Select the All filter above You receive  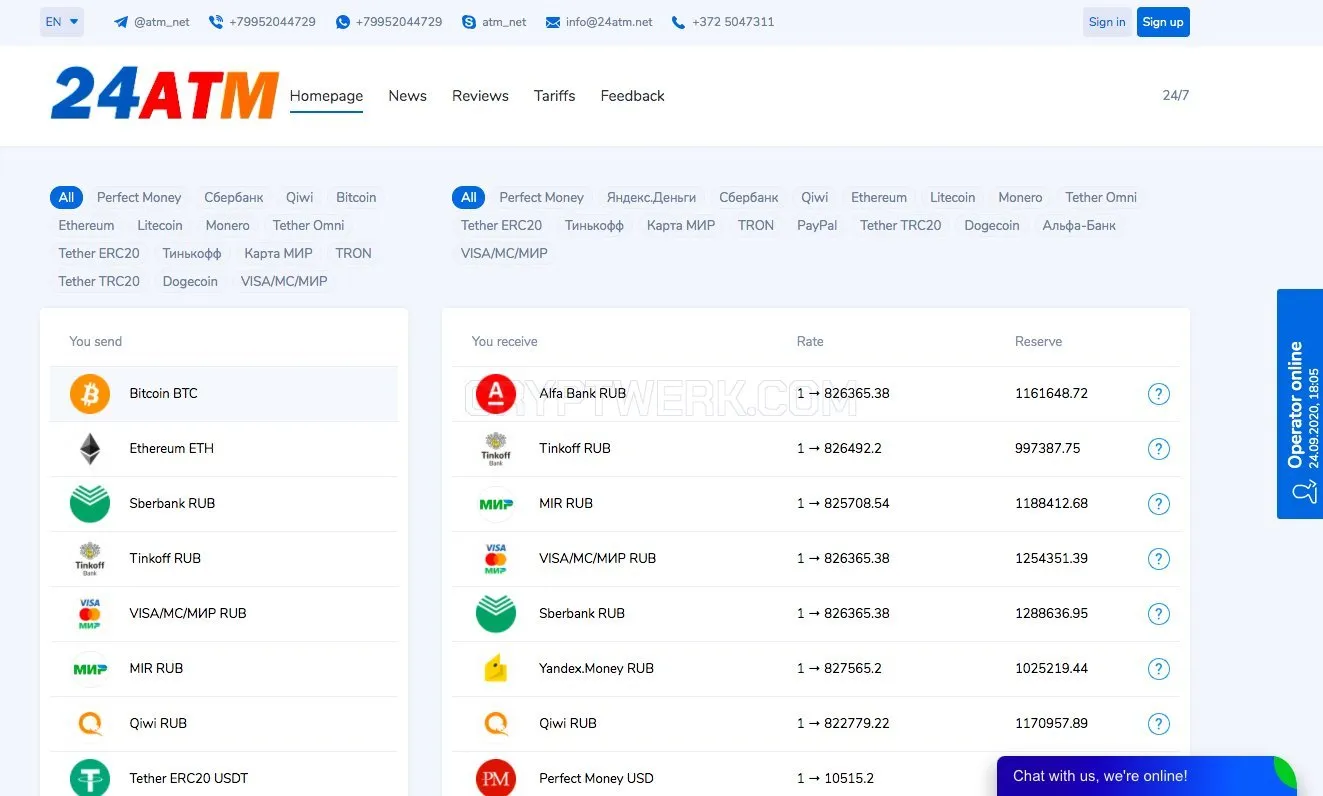coord(469,198)
